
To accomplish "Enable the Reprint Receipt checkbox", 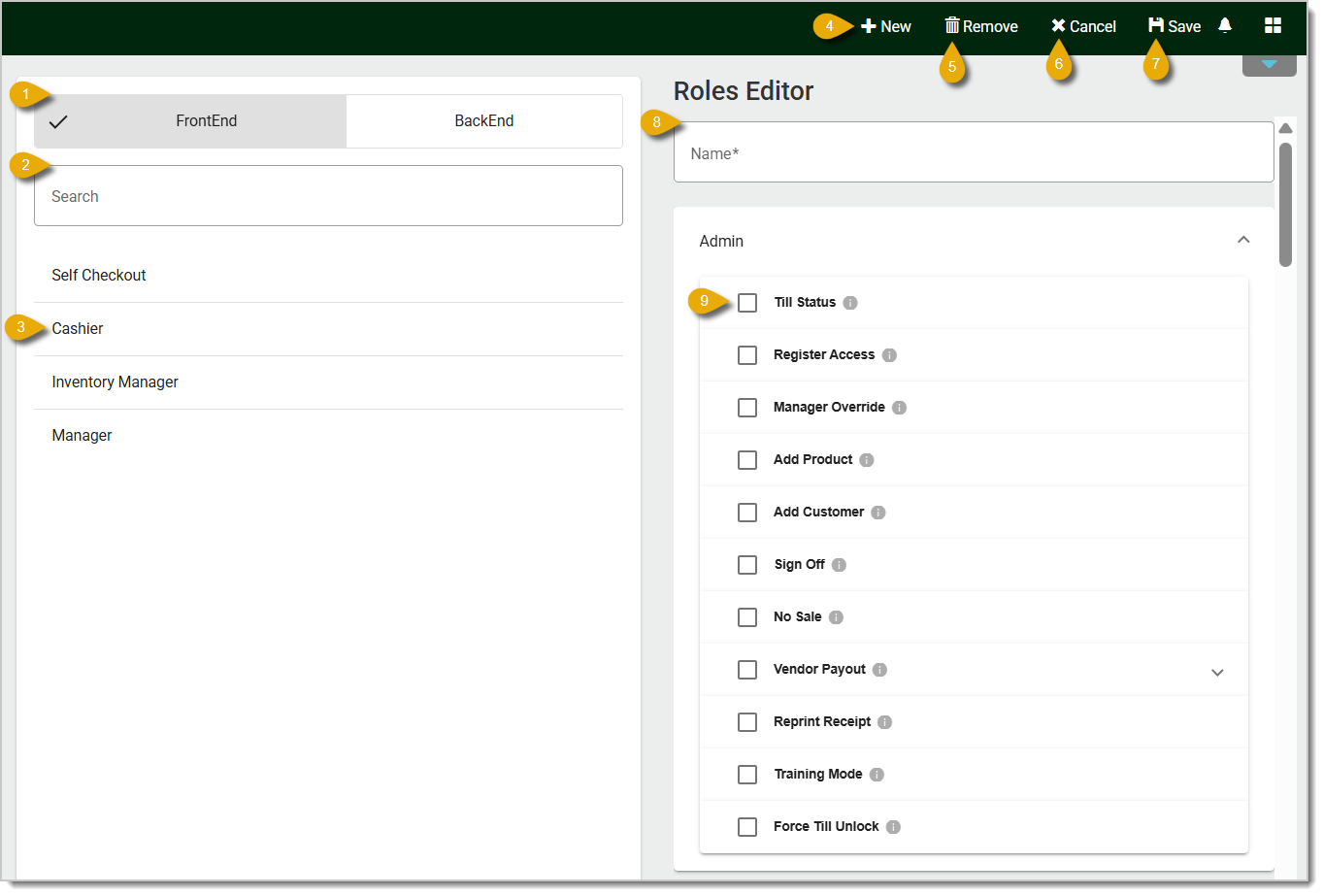I will pyautogui.click(x=747, y=722).
